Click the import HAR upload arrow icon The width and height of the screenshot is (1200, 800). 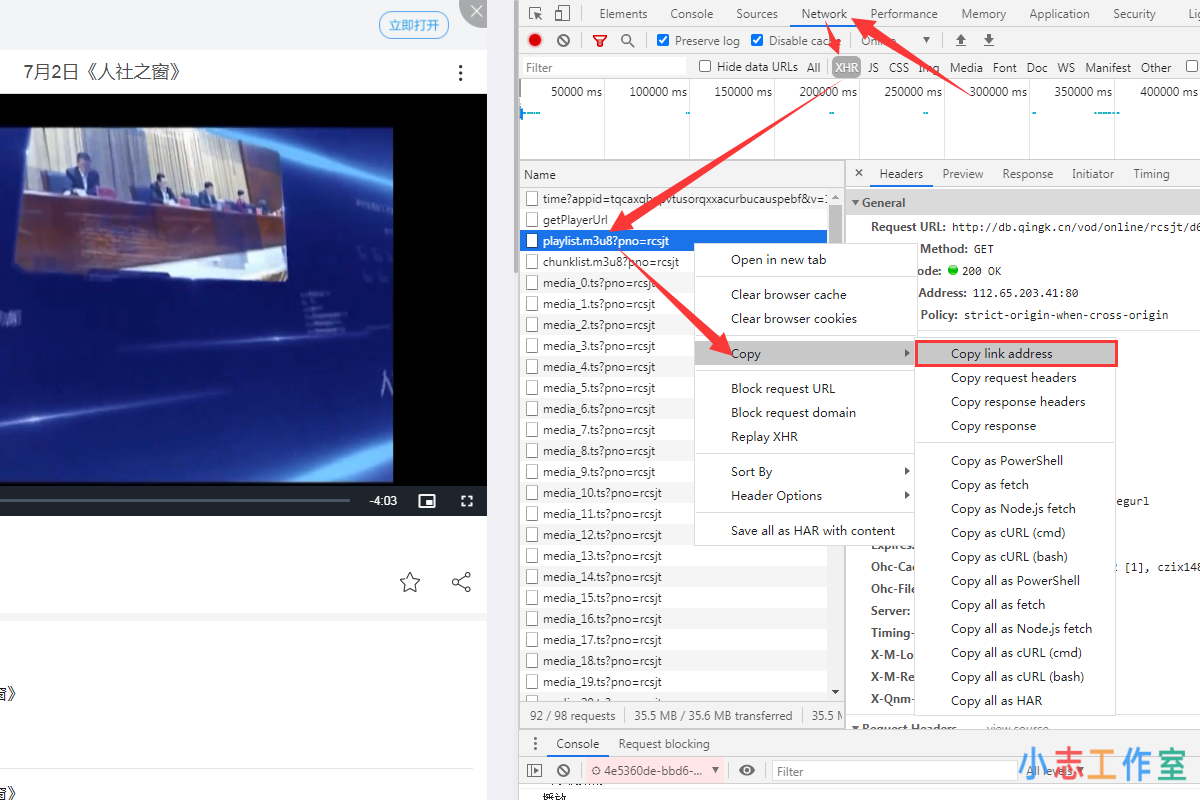[961, 40]
